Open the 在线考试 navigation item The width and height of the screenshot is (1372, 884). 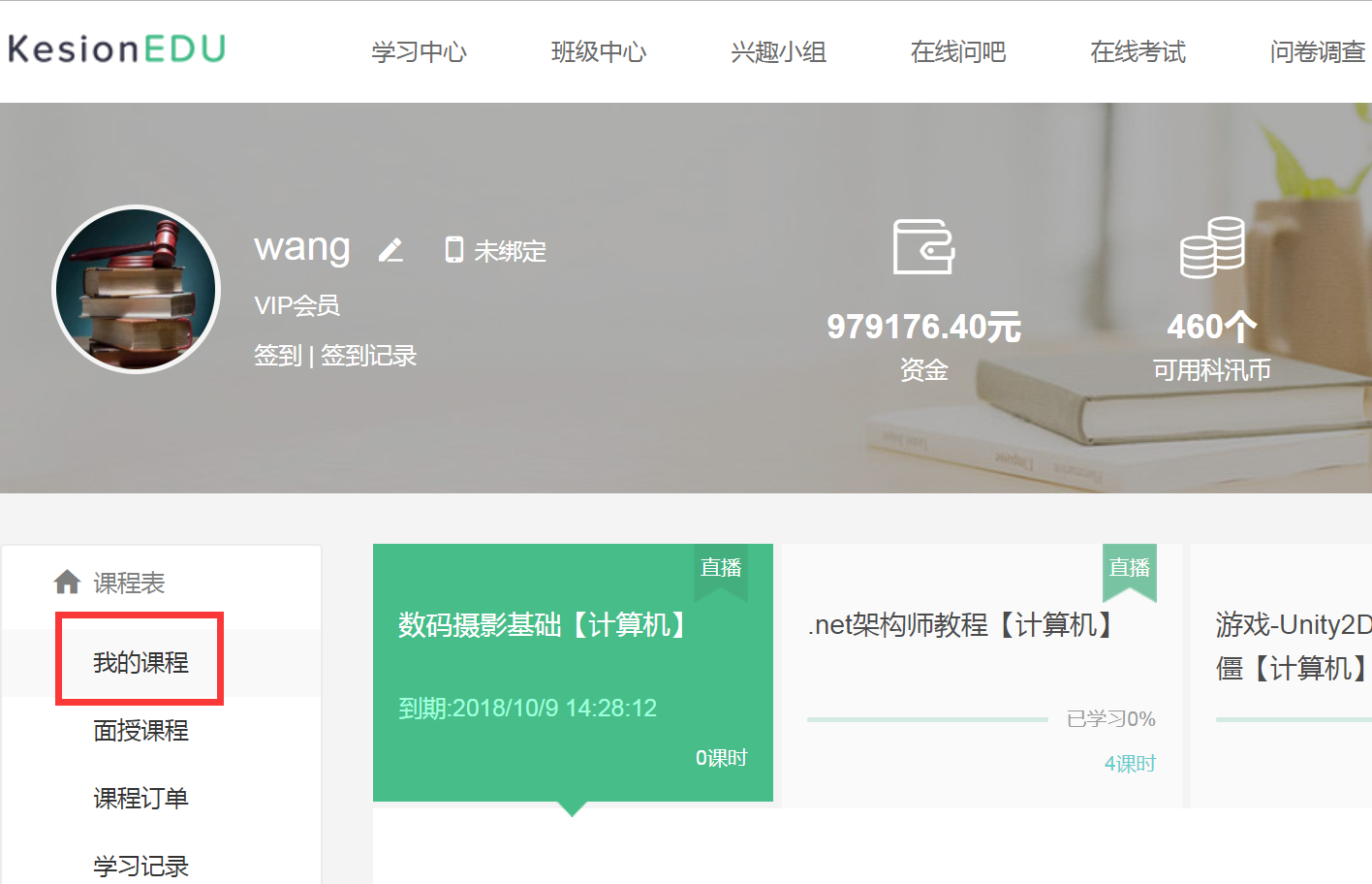(1138, 51)
